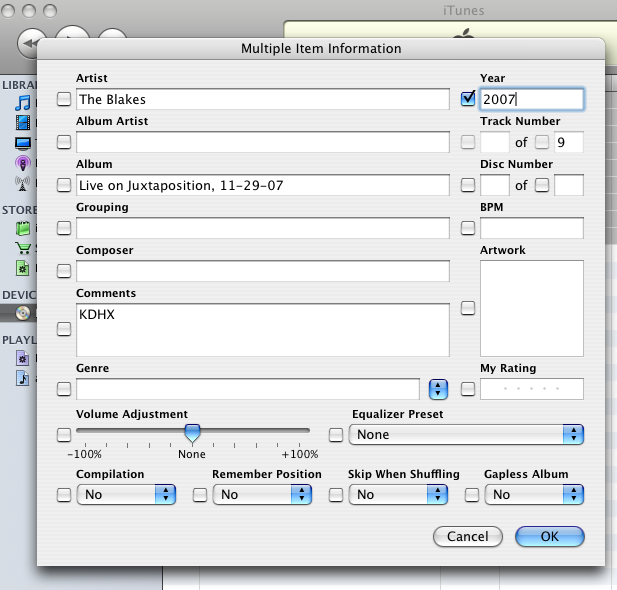Viewport: 617px width, 590px height.
Task: Enable the Artist checkbox
Action: tap(64, 99)
